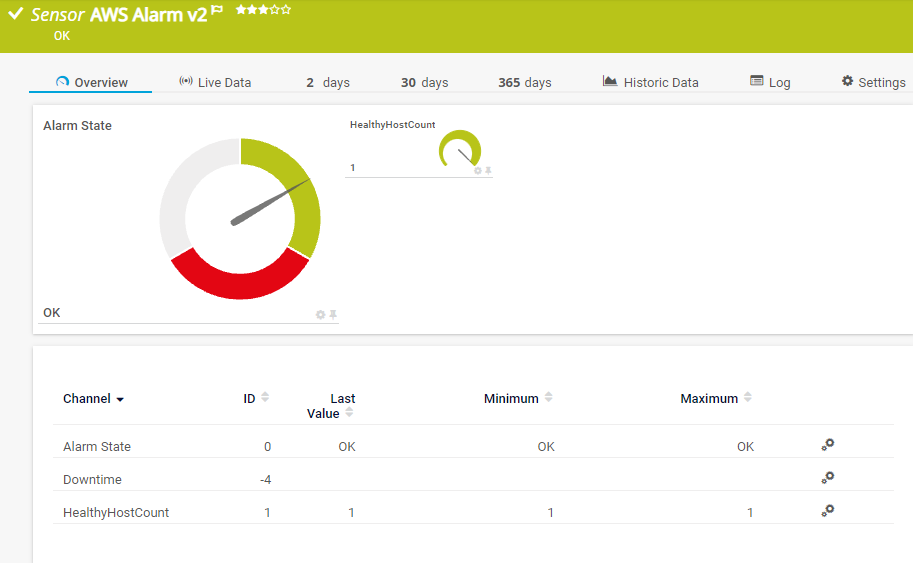Click the sensor name AWS Alarm v2

tap(148, 14)
